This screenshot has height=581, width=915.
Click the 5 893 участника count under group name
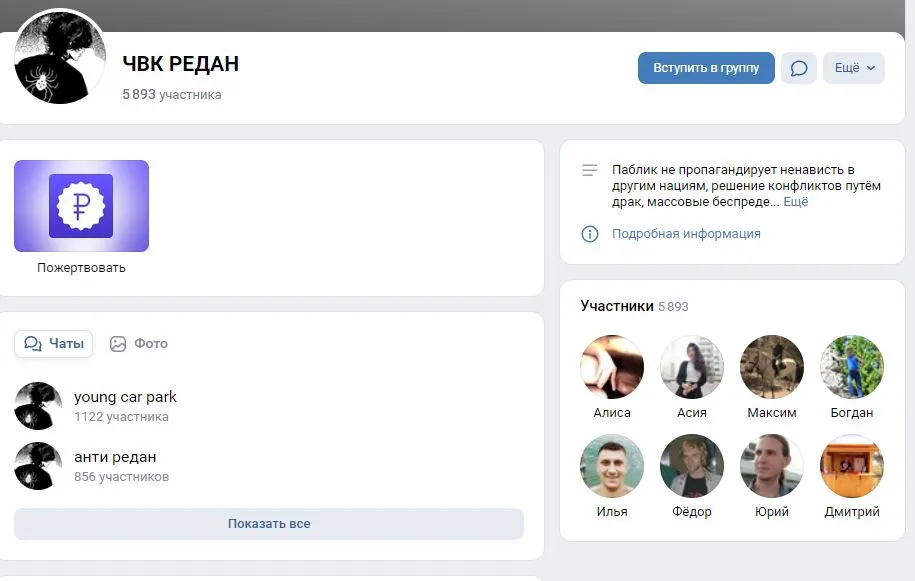click(172, 94)
